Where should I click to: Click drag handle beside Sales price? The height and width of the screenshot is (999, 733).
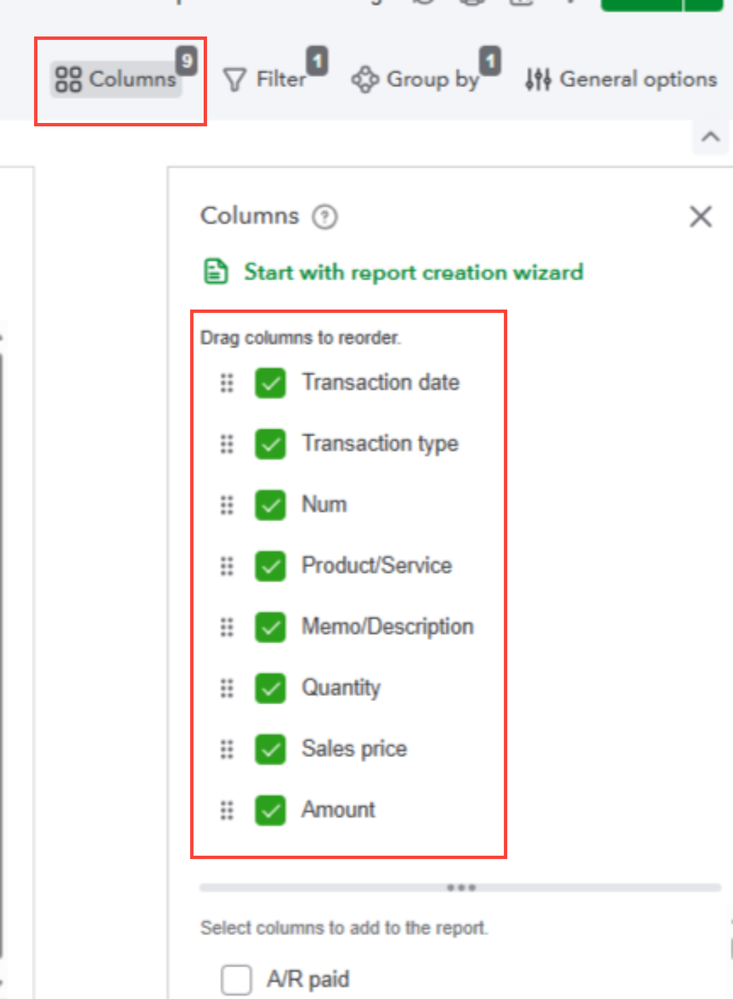click(x=227, y=749)
